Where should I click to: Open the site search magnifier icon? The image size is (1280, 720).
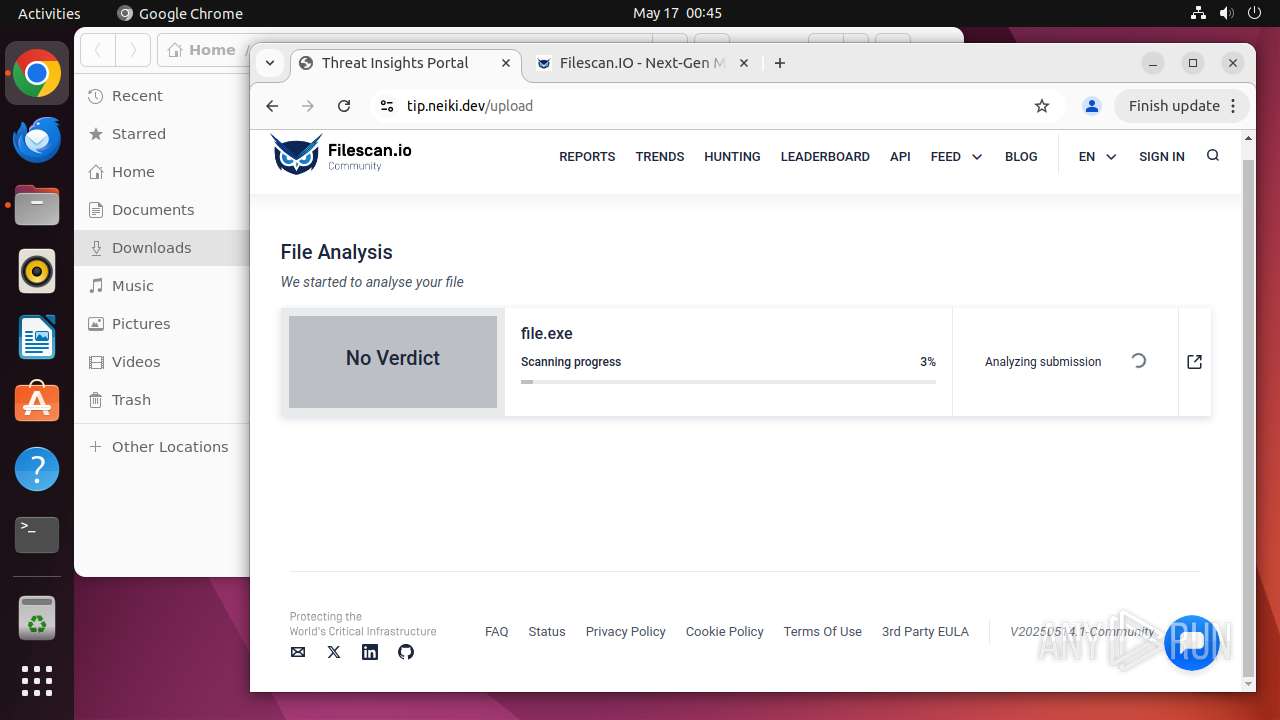[1213, 156]
